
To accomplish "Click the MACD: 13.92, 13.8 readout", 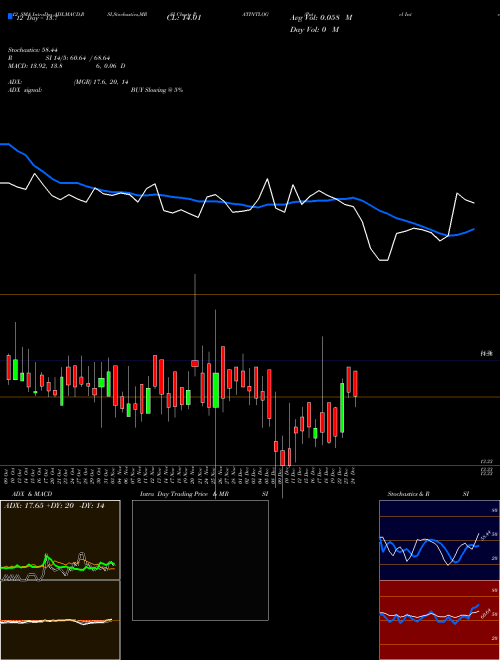I will (x=35, y=66).
